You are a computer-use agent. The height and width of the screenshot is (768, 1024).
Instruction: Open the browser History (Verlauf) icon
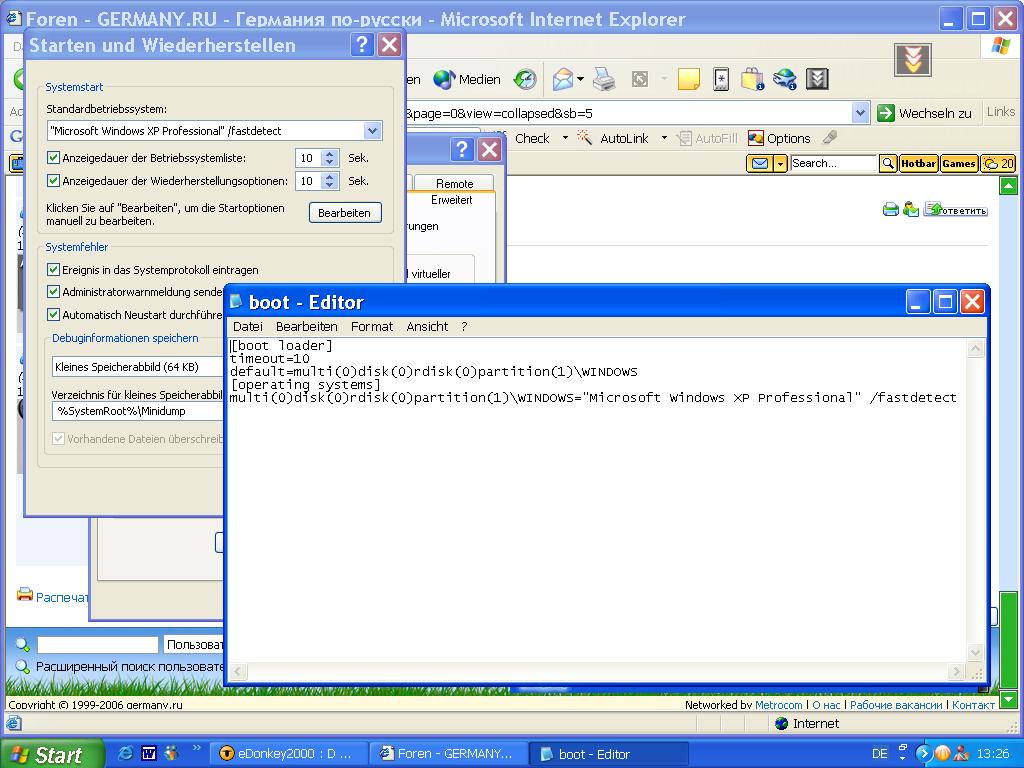(525, 80)
